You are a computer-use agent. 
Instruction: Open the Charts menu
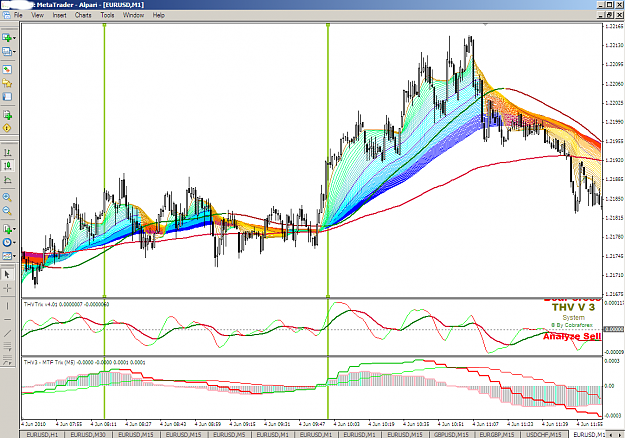[x=83, y=15]
